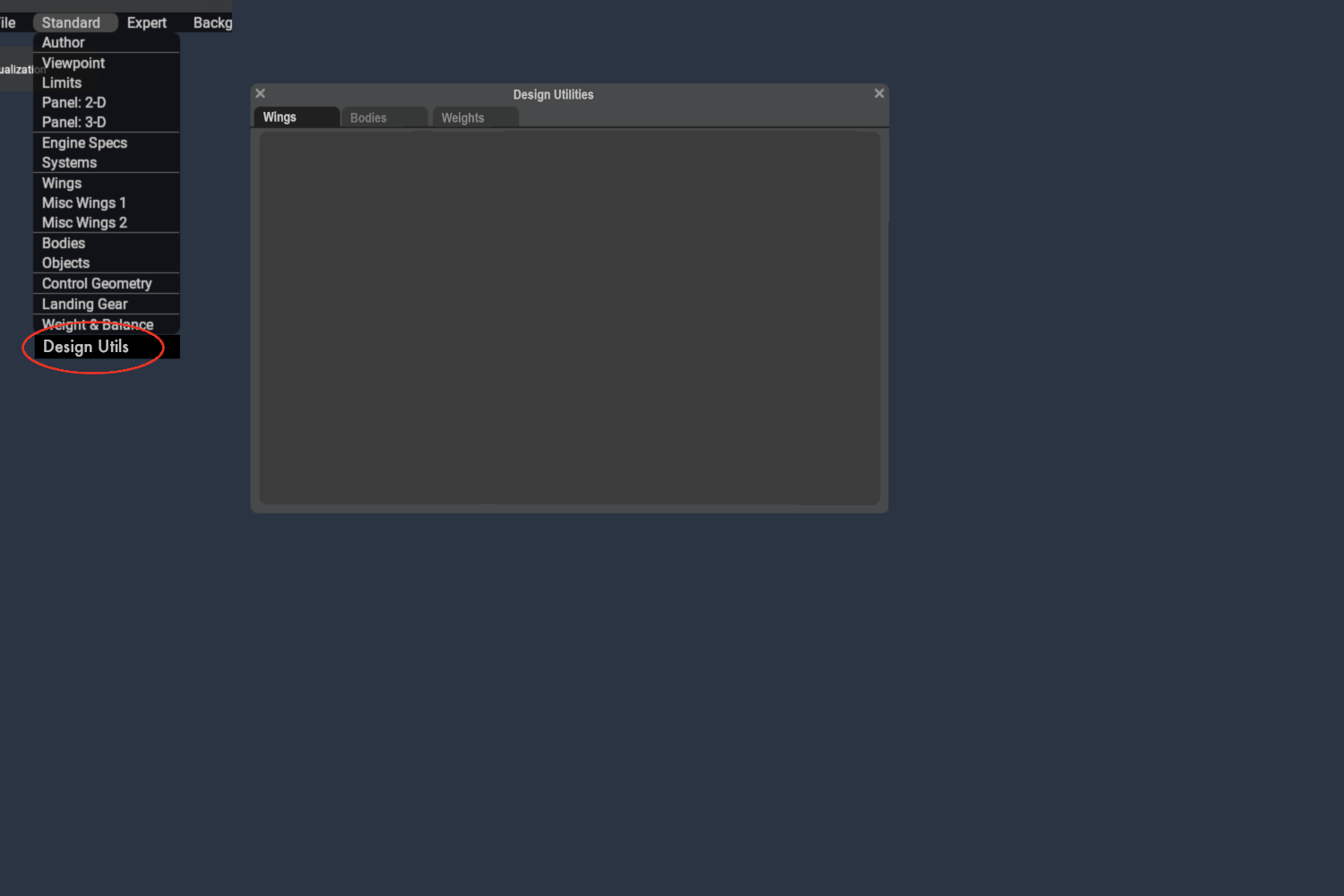Select Landing Gear menu item
Screen dimensions: 1344x896
[85, 304]
